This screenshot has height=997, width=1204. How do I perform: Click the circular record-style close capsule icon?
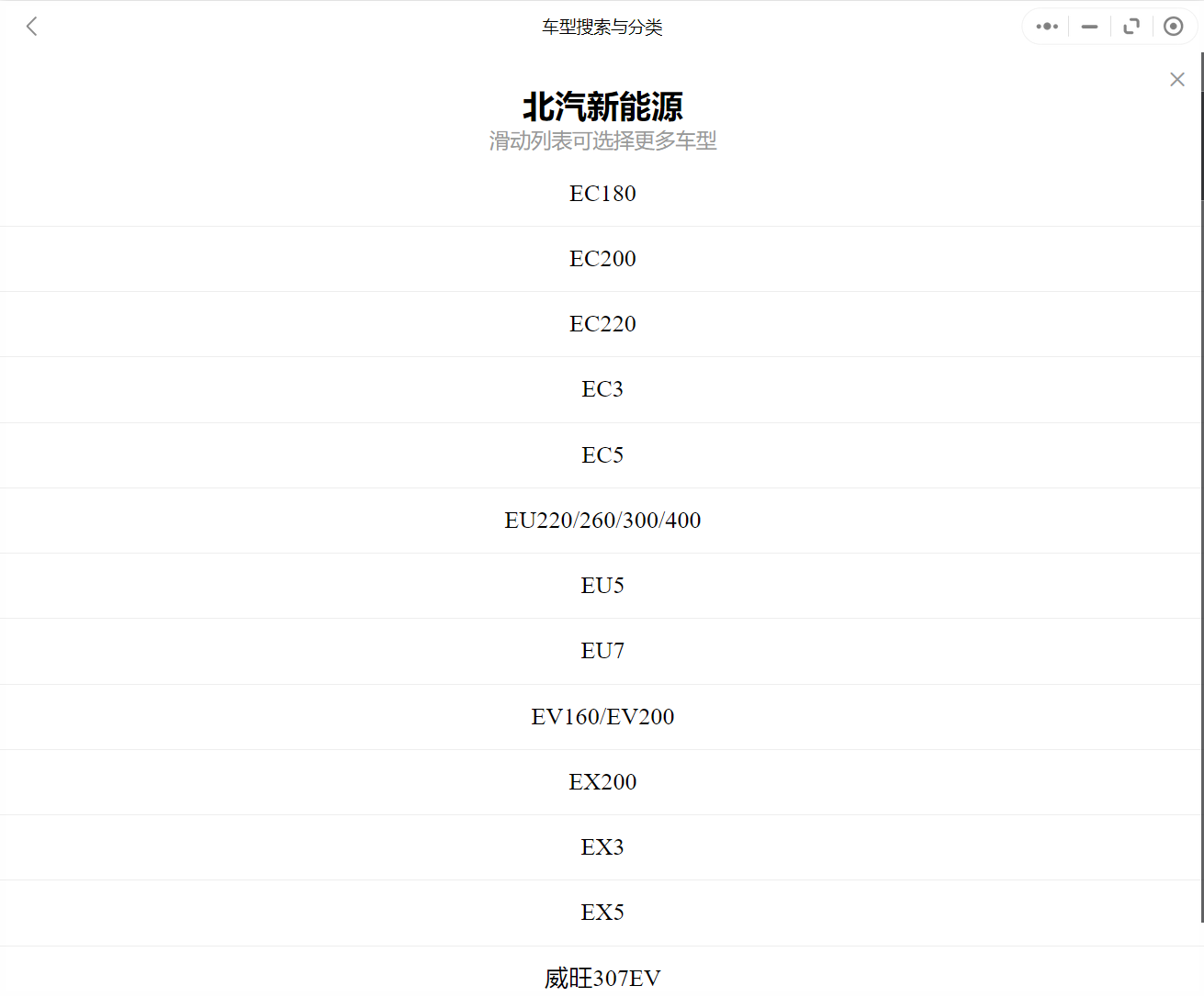pyautogui.click(x=1173, y=27)
